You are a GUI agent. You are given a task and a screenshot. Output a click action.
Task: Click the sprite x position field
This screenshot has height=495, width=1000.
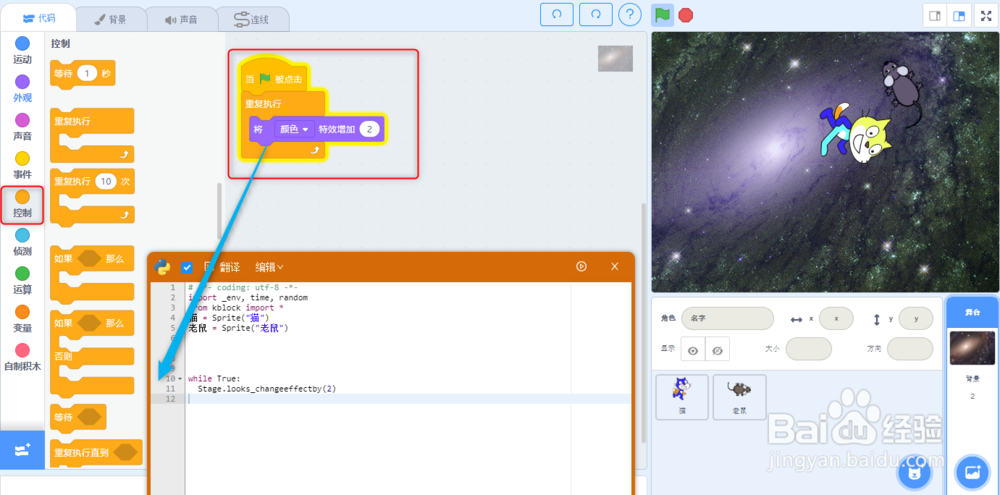tap(836, 318)
